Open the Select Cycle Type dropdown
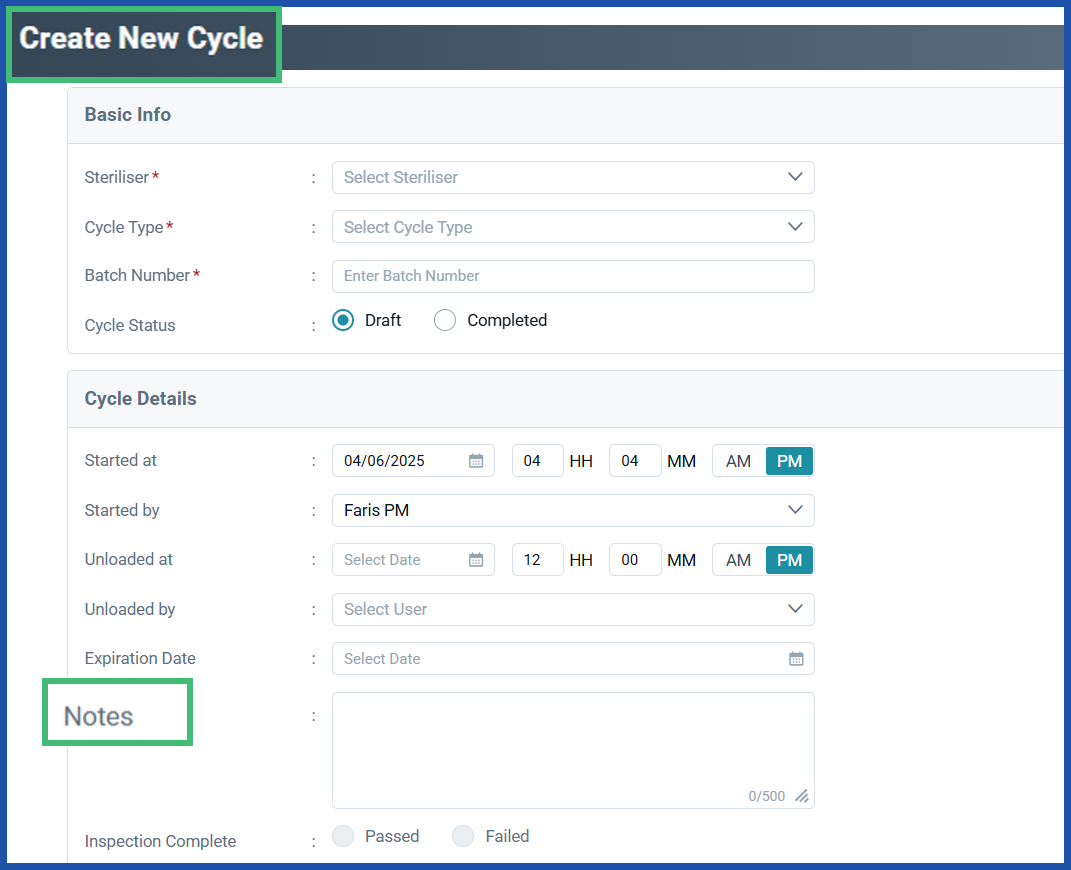The width and height of the screenshot is (1071, 870). [573, 226]
